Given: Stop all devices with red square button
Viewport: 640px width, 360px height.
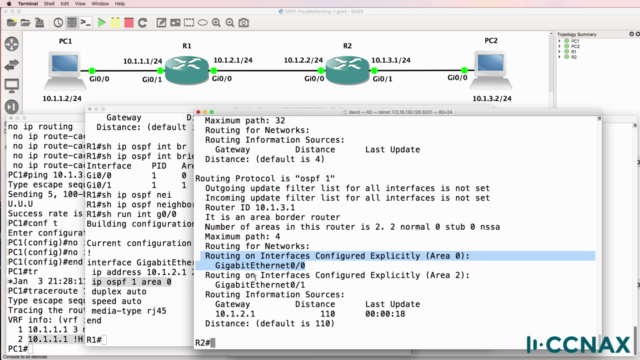Looking at the screenshot, I should tap(129, 22).
